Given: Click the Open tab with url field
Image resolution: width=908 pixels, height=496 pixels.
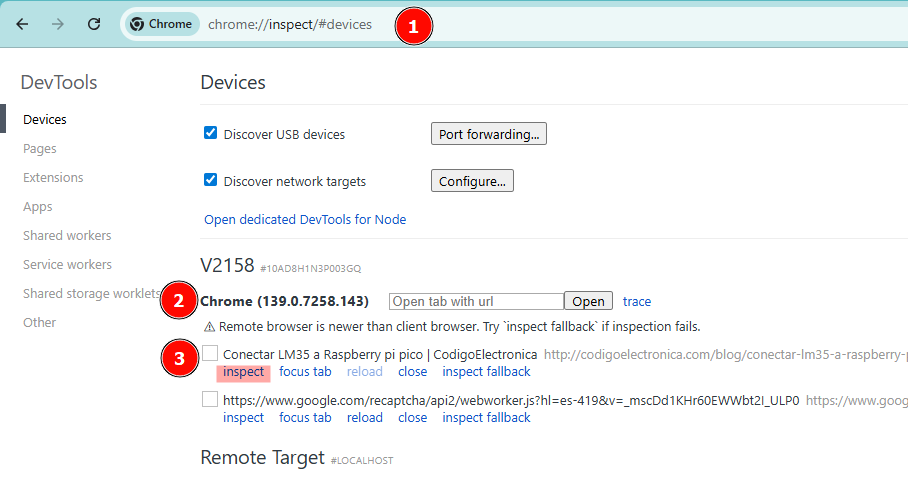Looking at the screenshot, I should click(476, 301).
